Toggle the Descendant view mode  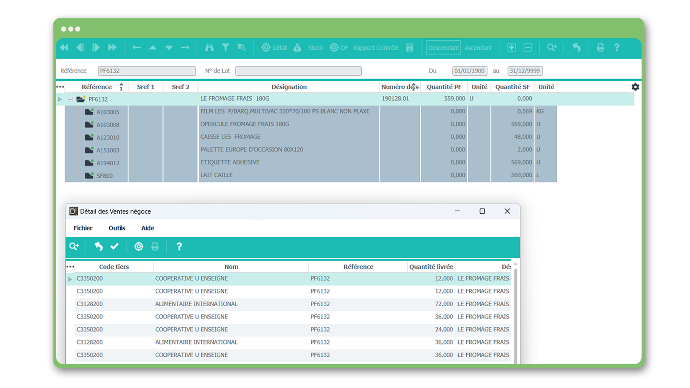[x=443, y=48]
